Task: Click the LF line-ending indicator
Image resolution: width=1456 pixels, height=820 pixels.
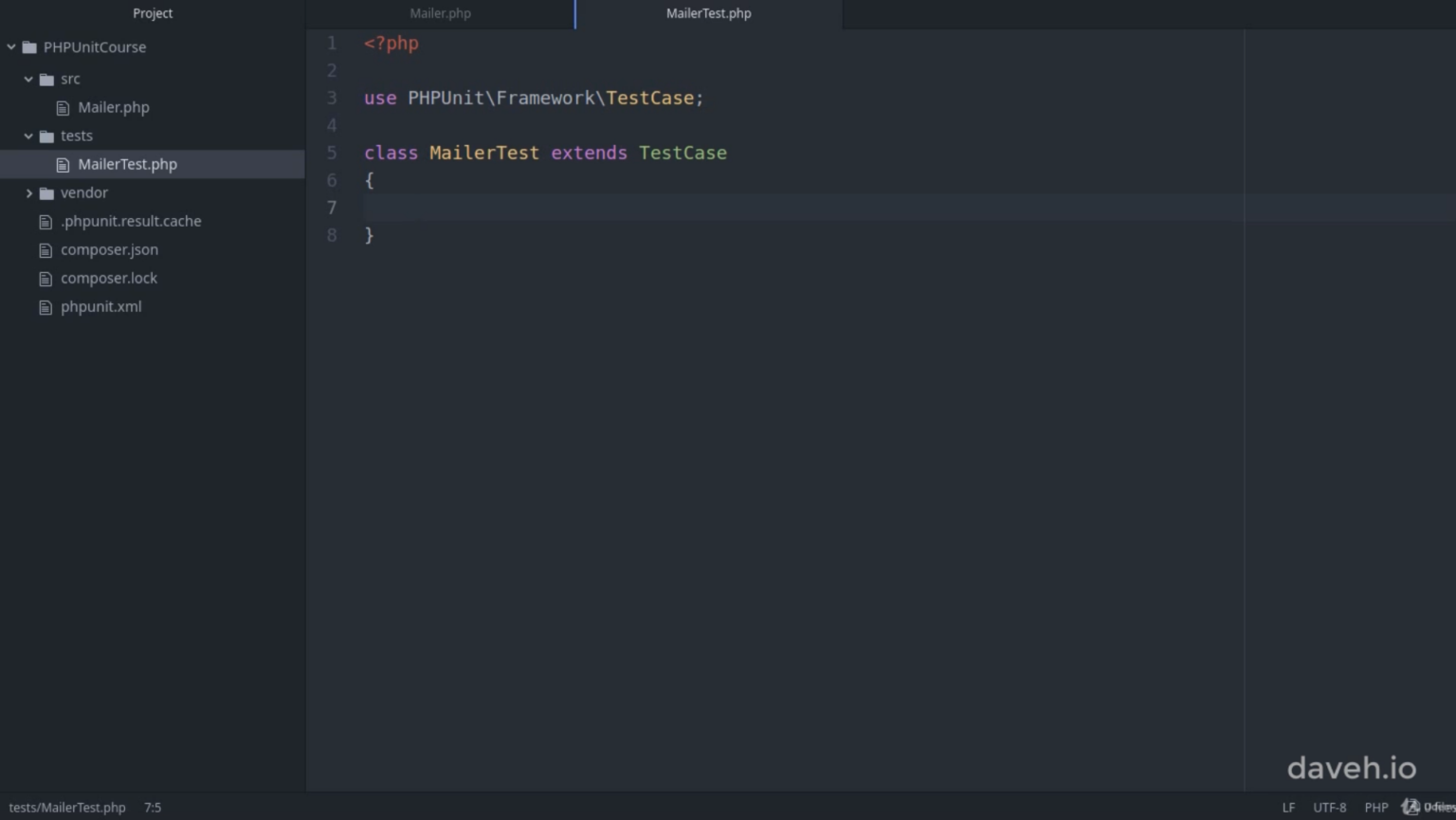Action: coord(1288,807)
